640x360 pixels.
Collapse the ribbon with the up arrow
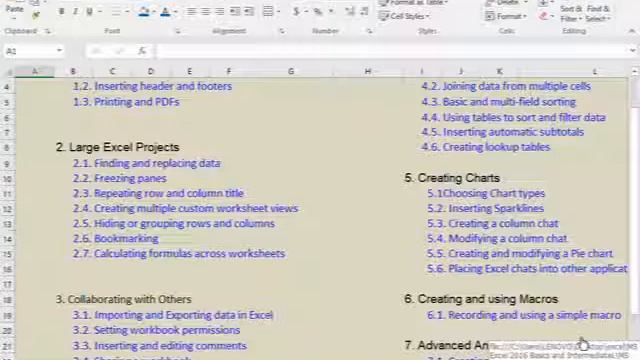tap(632, 31)
